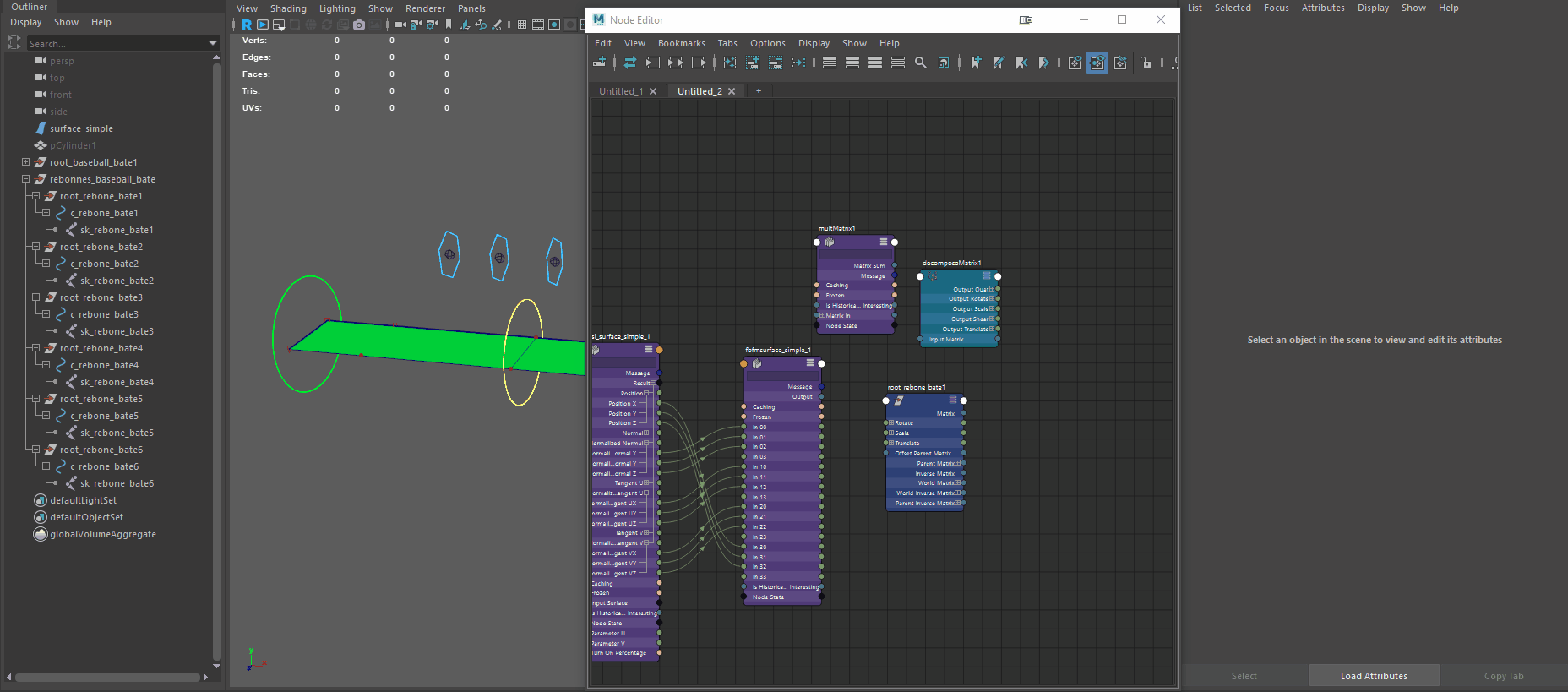This screenshot has height=692, width=1568.
Task: Toggle resolution gate in viewport
Action: pyautogui.click(x=554, y=25)
